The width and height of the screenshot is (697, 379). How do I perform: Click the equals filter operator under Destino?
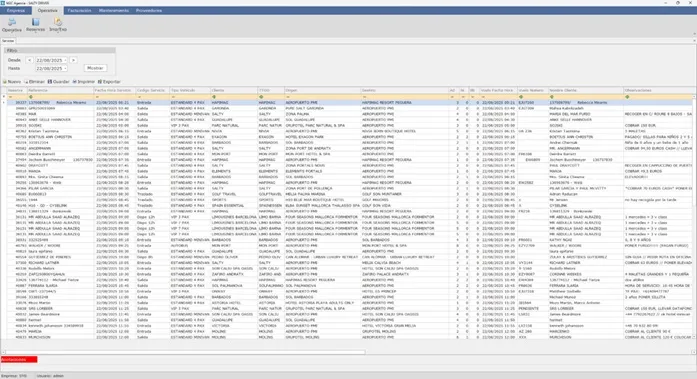364,96
